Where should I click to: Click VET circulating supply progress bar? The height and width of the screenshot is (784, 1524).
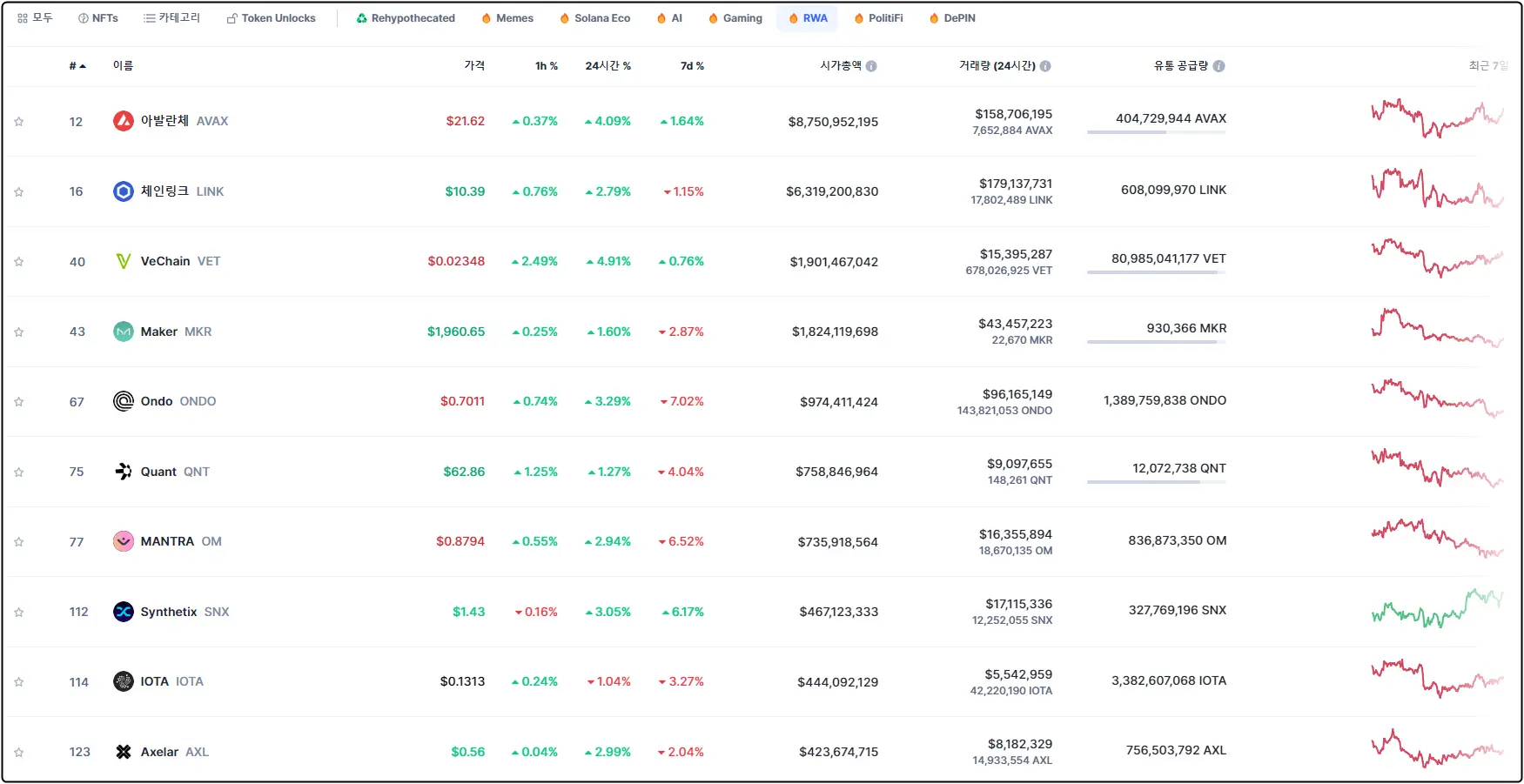click(1157, 272)
